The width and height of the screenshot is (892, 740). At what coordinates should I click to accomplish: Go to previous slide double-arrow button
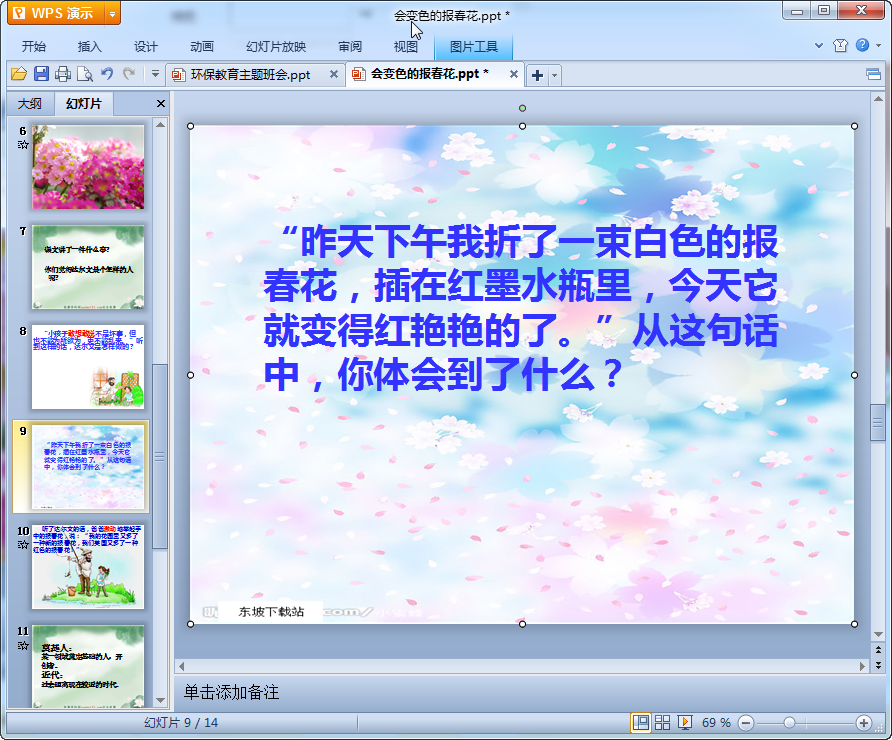(878, 650)
